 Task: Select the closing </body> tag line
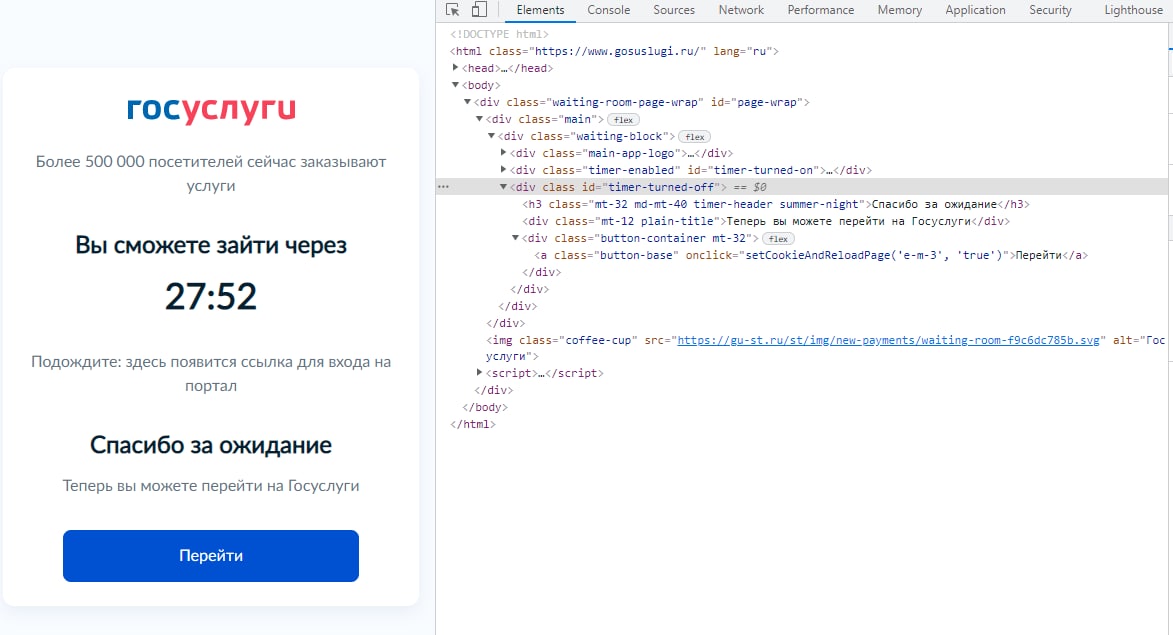tap(485, 408)
